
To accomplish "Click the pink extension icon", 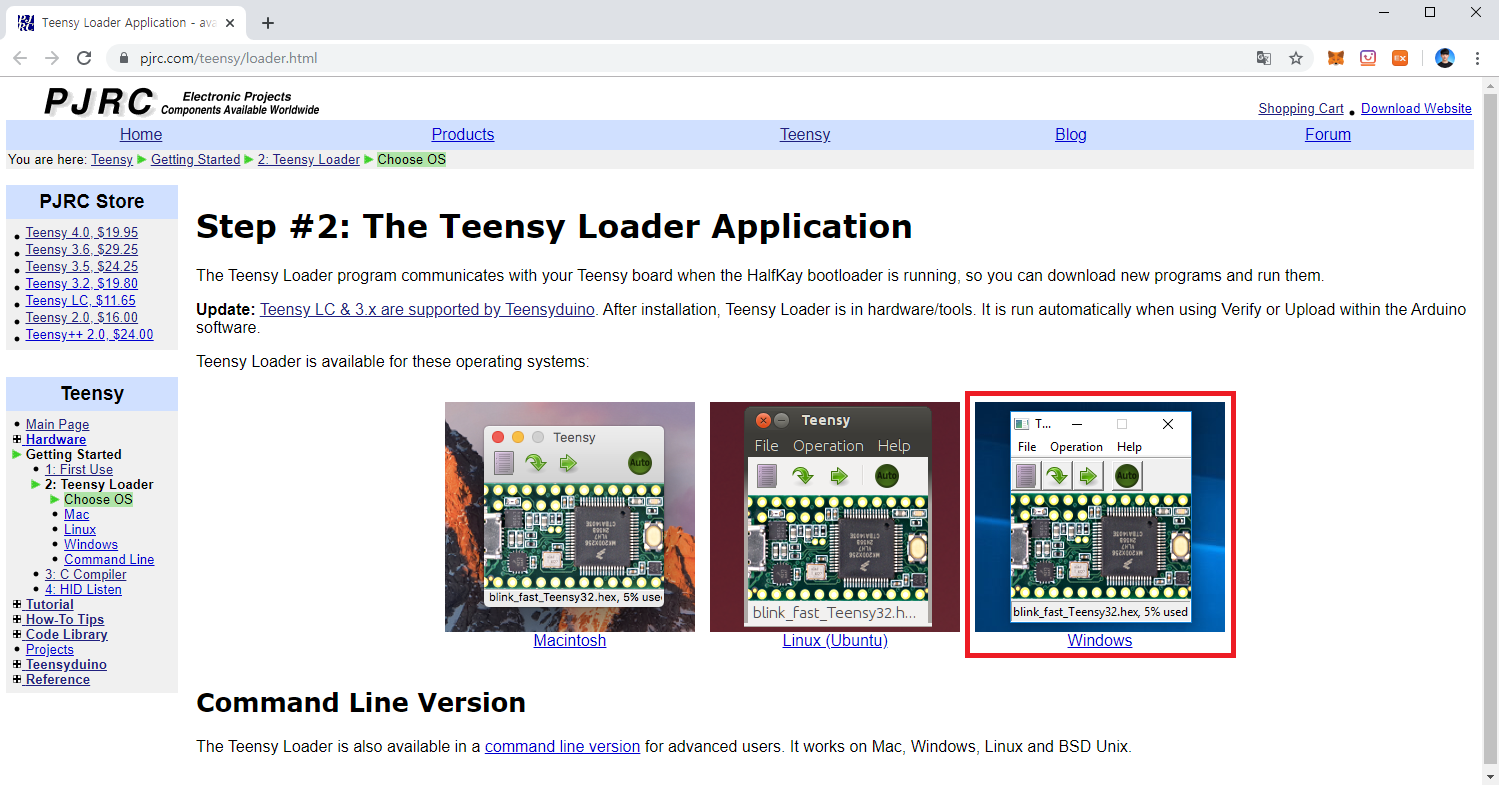I will [1368, 58].
